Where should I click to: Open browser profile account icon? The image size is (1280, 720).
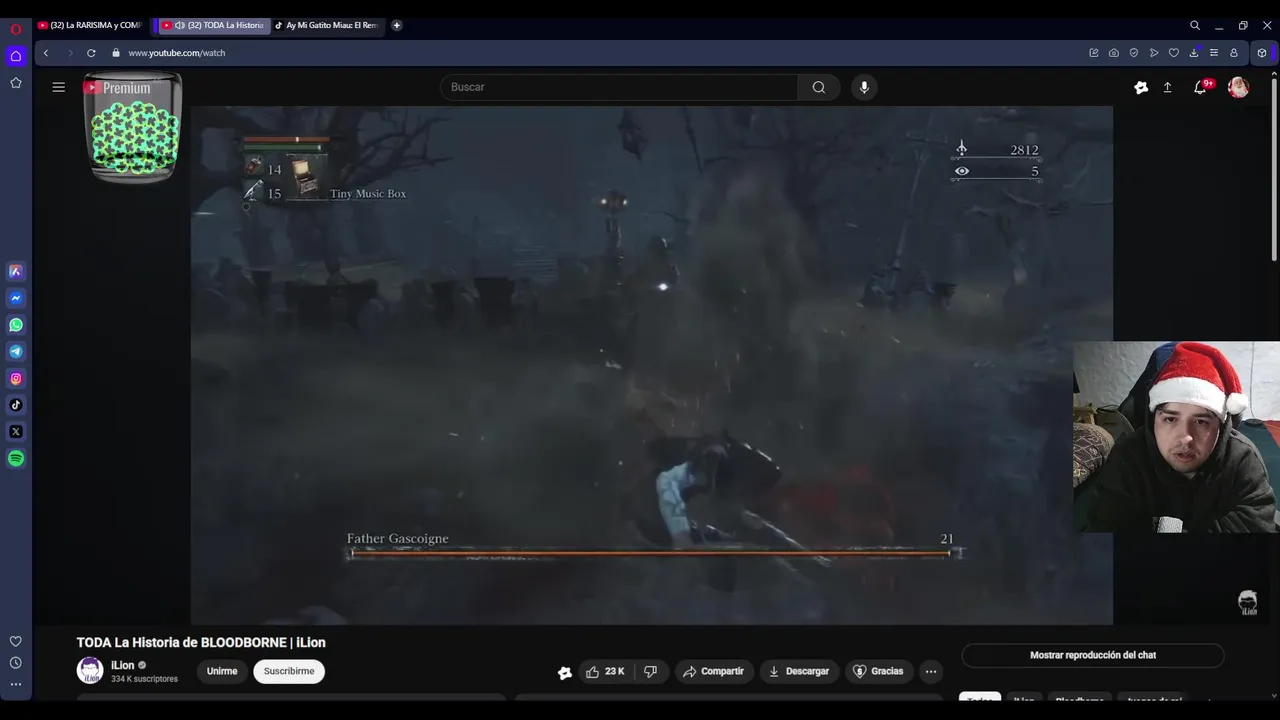[1233, 53]
